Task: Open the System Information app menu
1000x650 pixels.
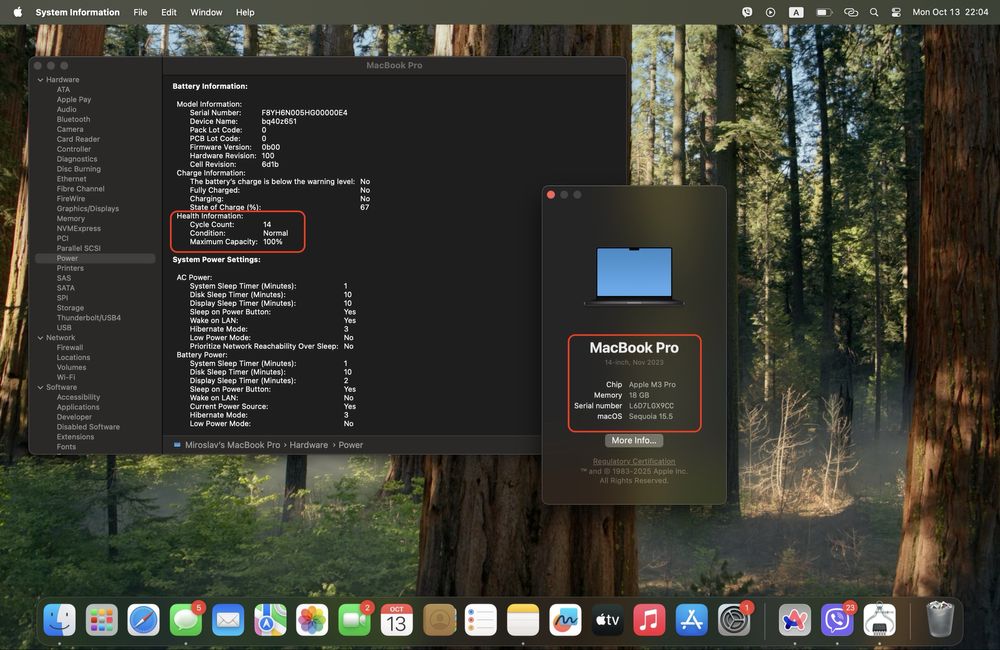Action: tap(77, 11)
